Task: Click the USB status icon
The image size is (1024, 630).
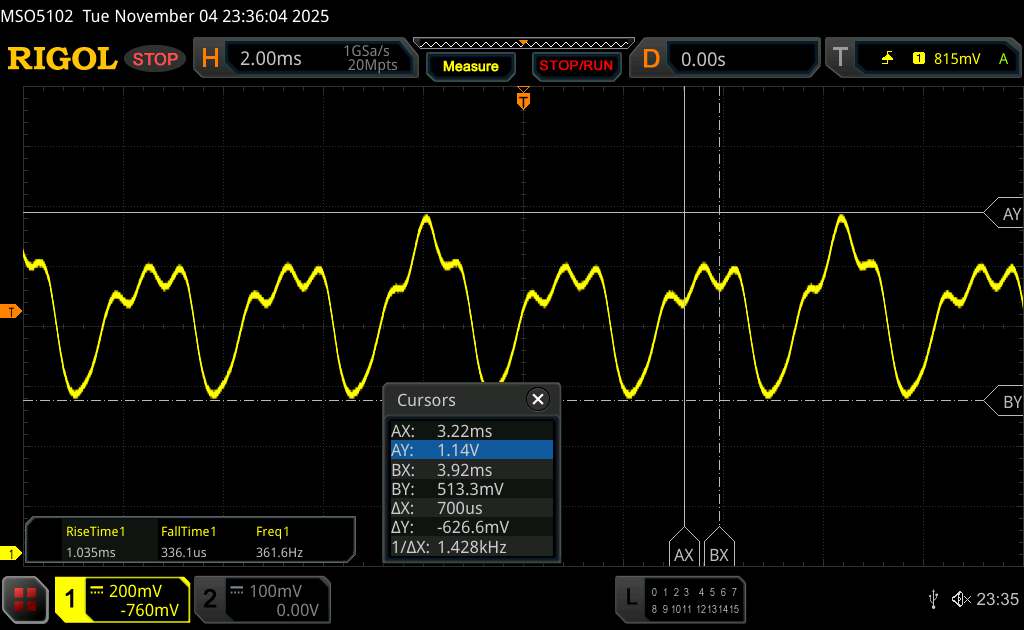Action: [934, 598]
